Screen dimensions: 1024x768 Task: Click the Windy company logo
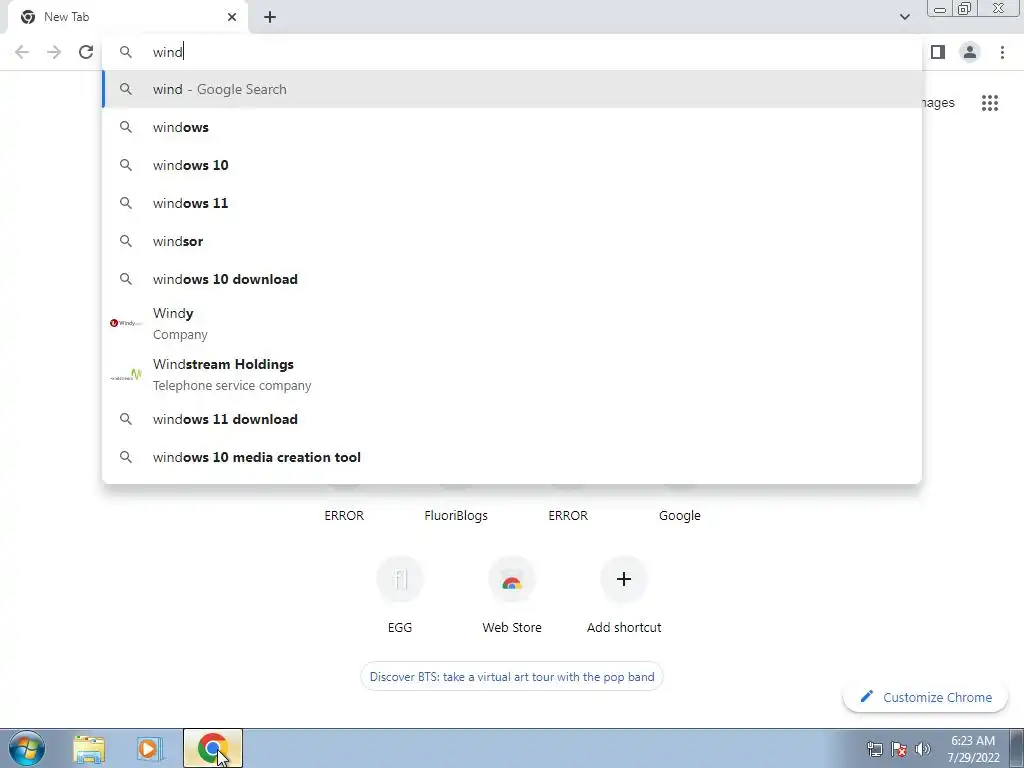click(x=125, y=323)
